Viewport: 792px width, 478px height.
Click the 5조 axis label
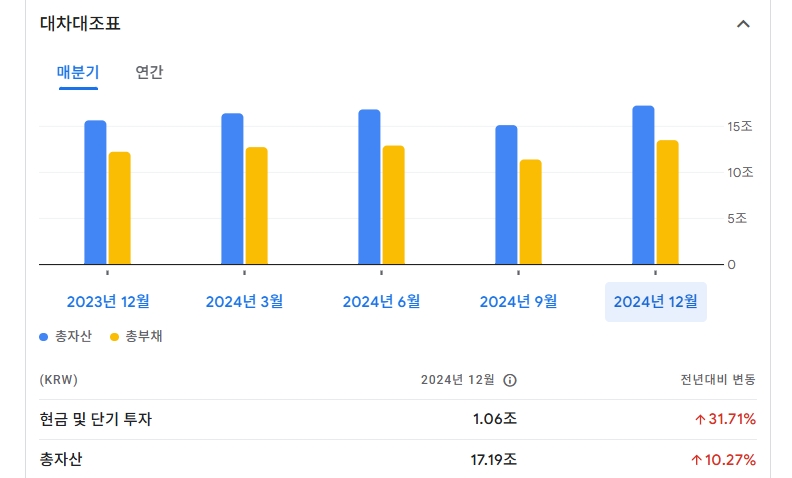tap(737, 218)
